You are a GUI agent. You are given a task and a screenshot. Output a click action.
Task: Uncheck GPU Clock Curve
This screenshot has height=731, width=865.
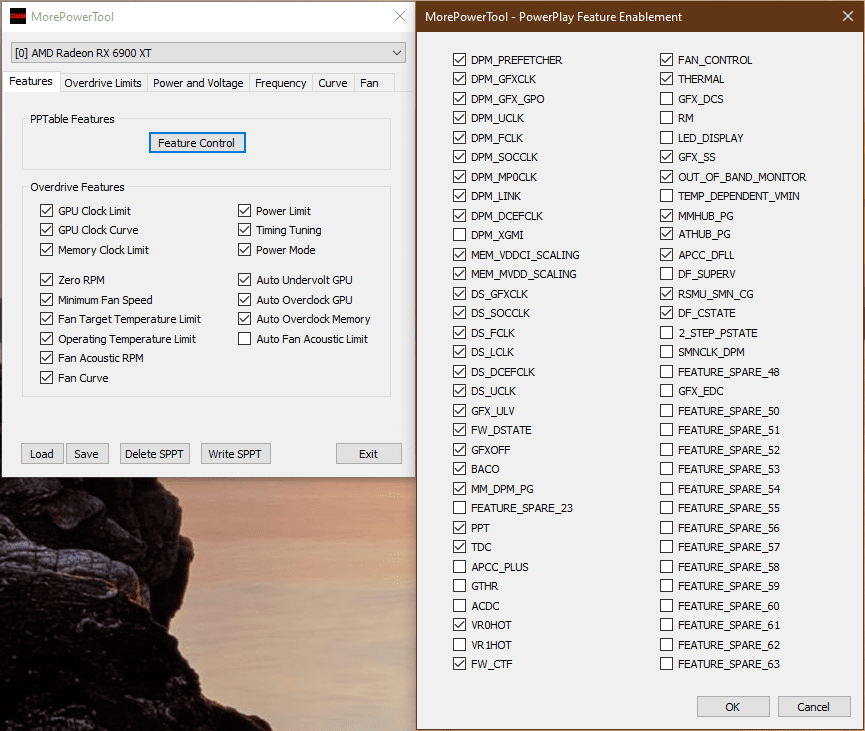pyautogui.click(x=46, y=230)
